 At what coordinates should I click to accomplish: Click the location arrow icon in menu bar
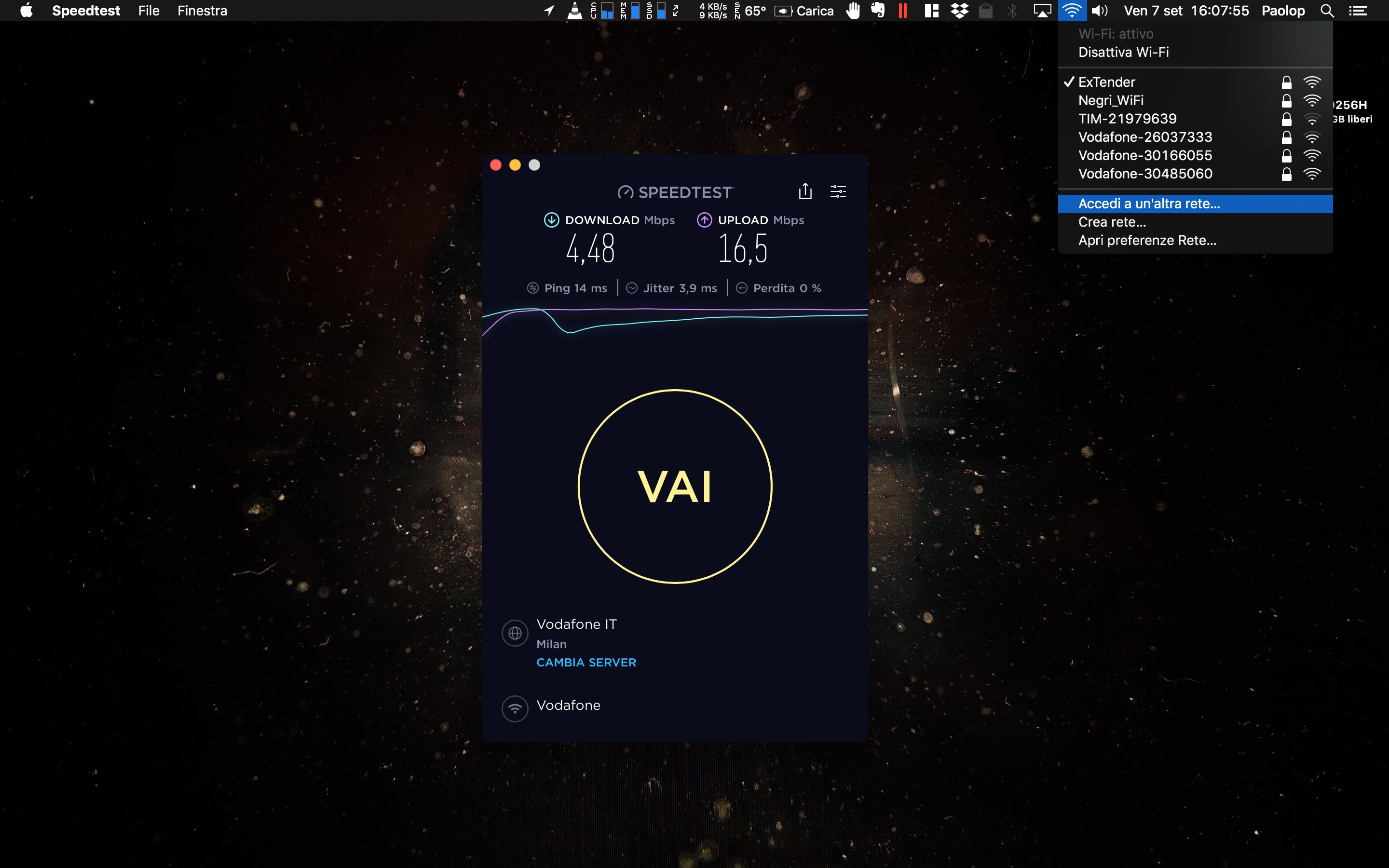[x=549, y=10]
